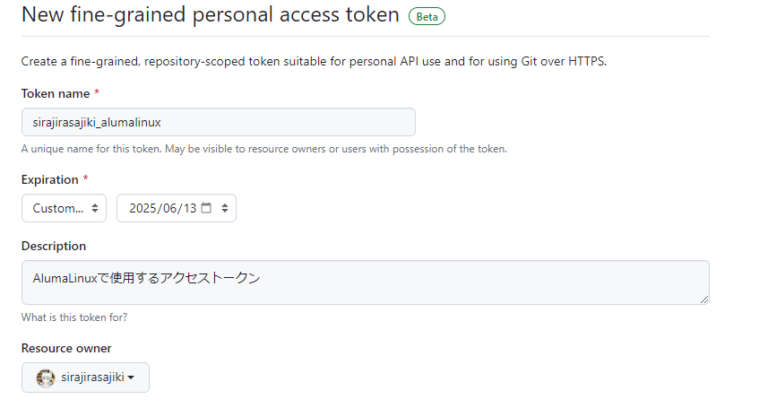Click the calendar icon in the expiration date field
Viewport: 768px width, 408px height.
(207, 208)
